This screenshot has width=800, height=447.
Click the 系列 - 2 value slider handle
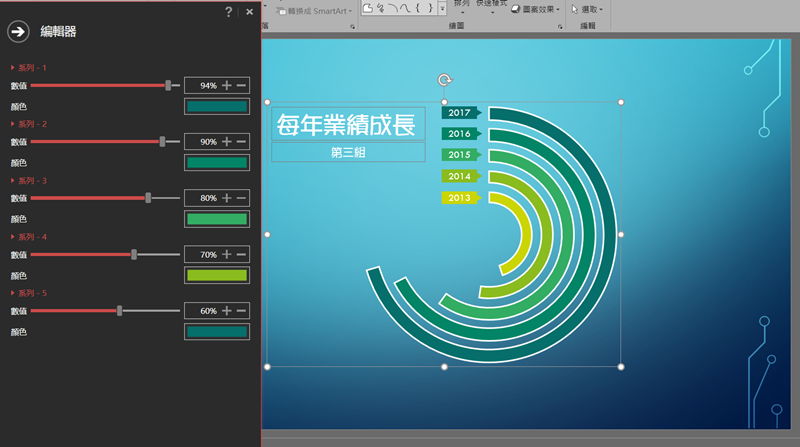click(x=162, y=142)
